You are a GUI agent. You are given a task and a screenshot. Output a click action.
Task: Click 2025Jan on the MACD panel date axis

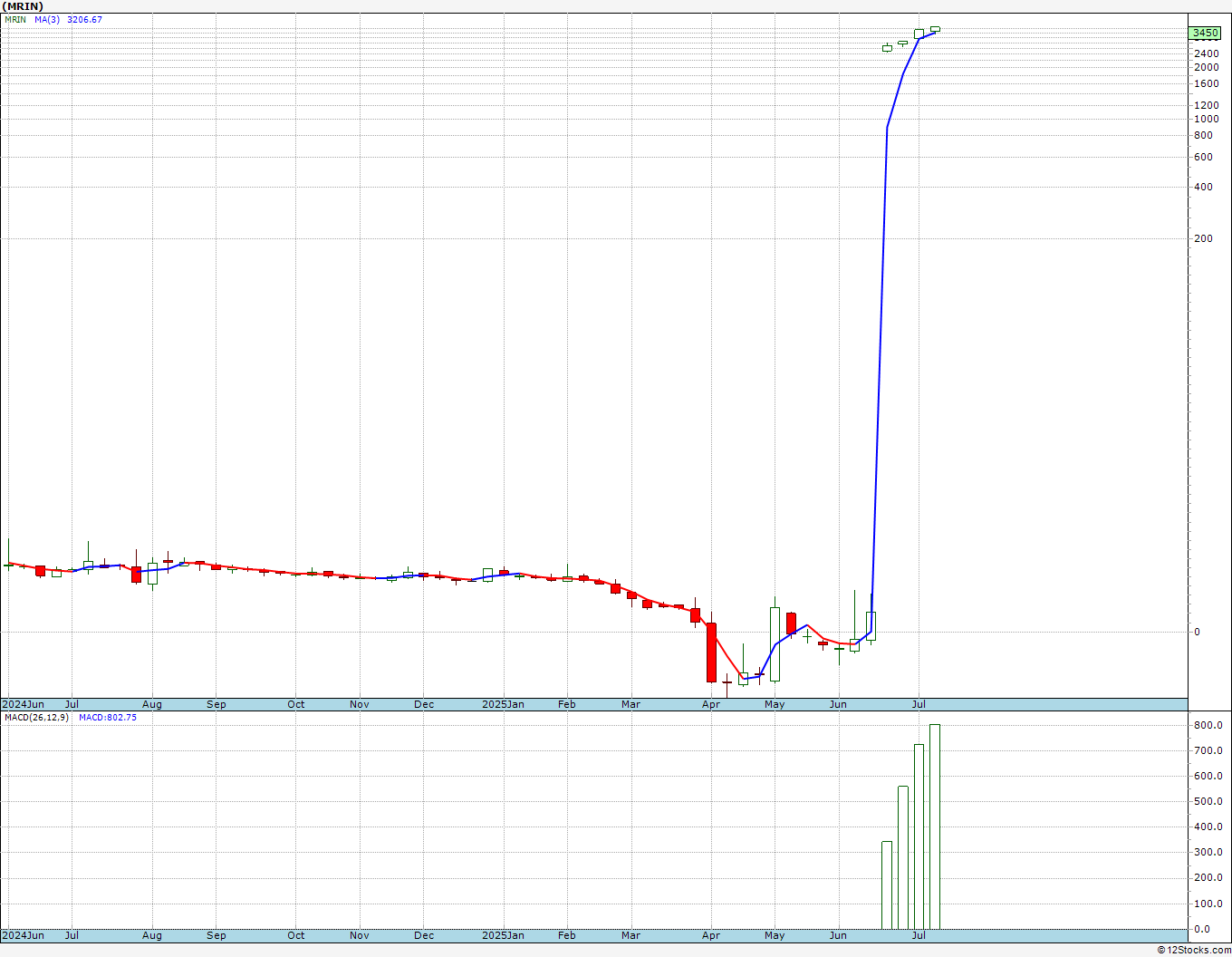(x=503, y=935)
